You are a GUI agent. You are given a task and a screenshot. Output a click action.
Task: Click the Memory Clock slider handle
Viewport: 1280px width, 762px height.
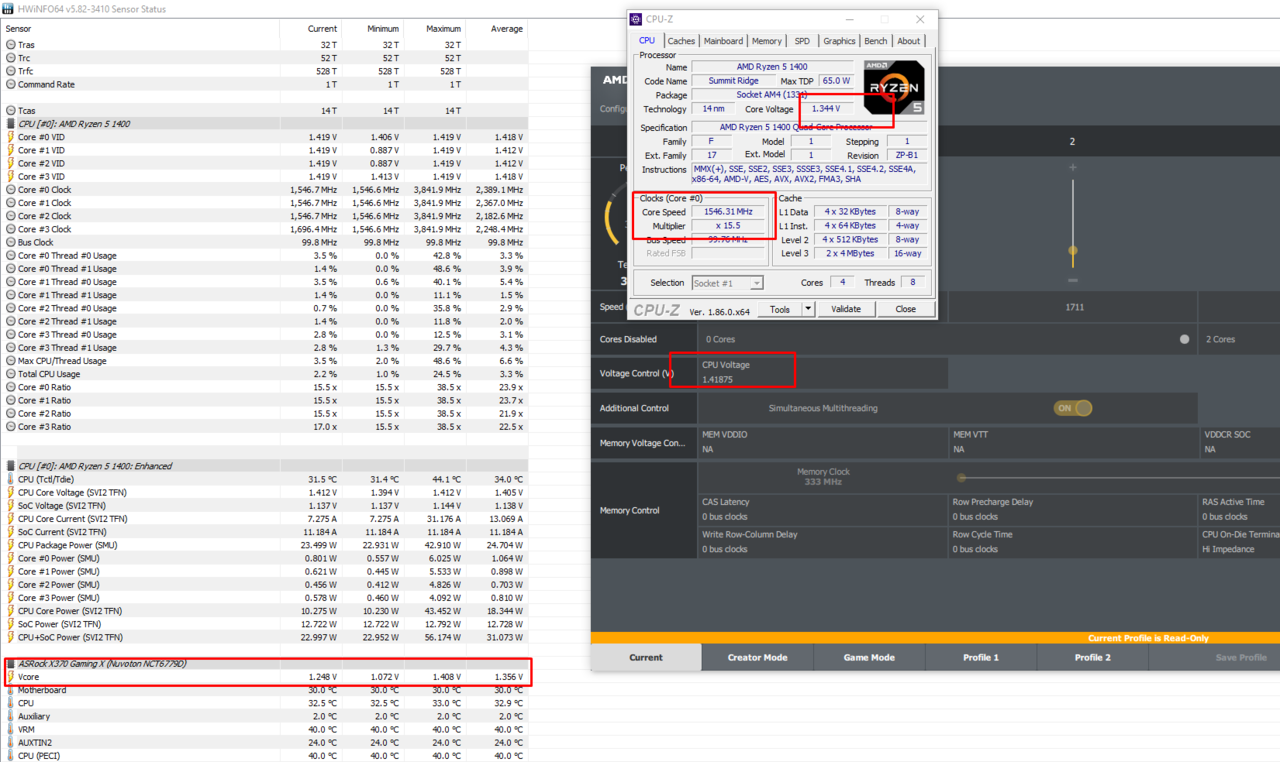click(x=961, y=478)
